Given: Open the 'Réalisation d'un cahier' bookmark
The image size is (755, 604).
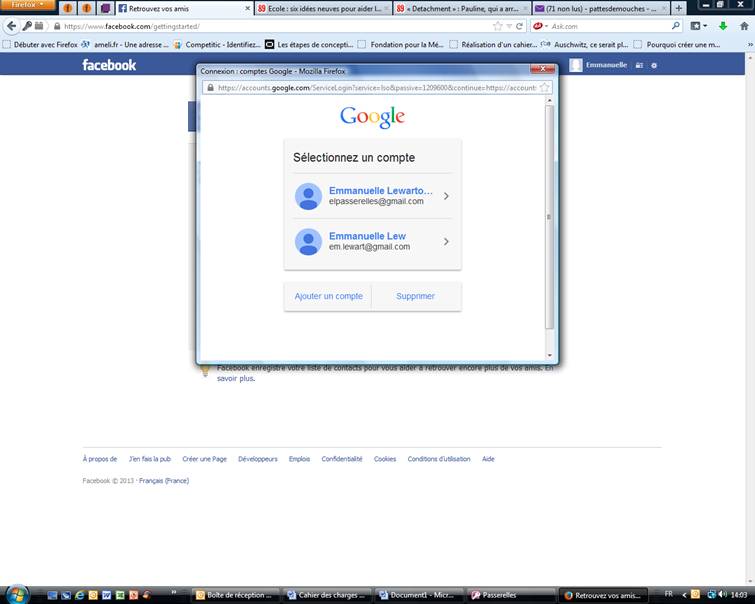Looking at the screenshot, I should coord(493,45).
